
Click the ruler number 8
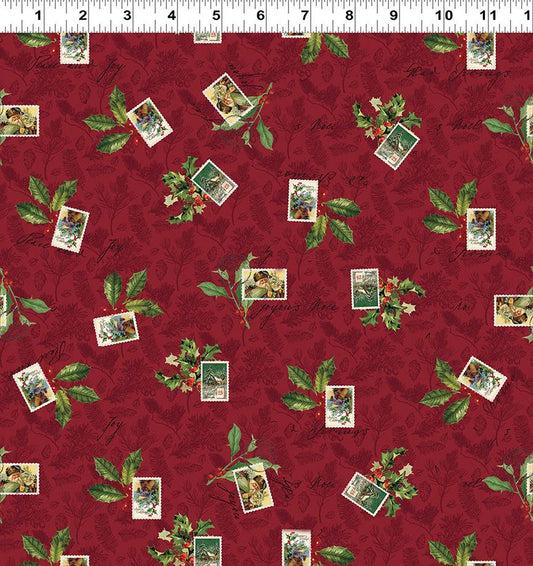pos(349,16)
